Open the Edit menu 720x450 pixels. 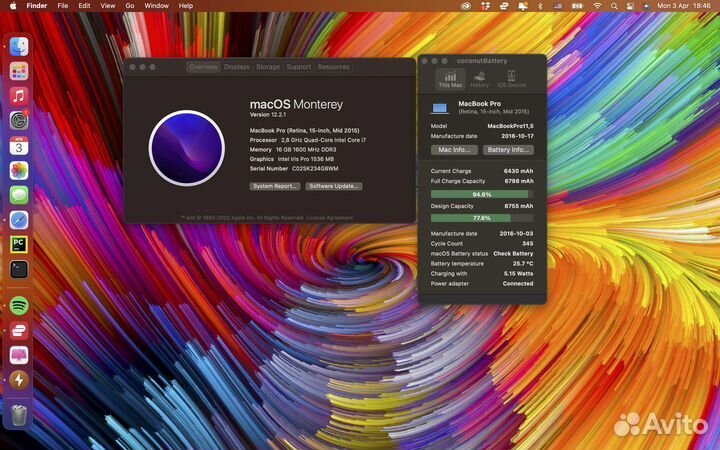coord(84,6)
